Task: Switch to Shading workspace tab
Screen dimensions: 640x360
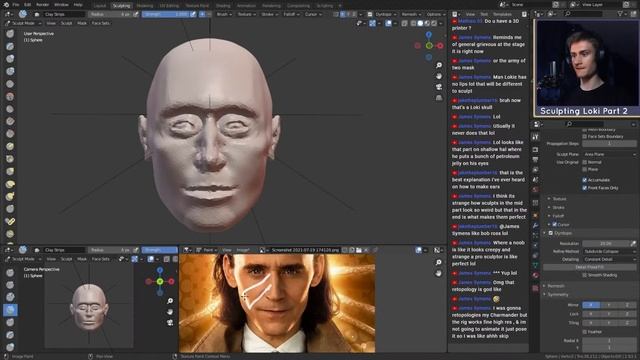Action: click(x=223, y=6)
